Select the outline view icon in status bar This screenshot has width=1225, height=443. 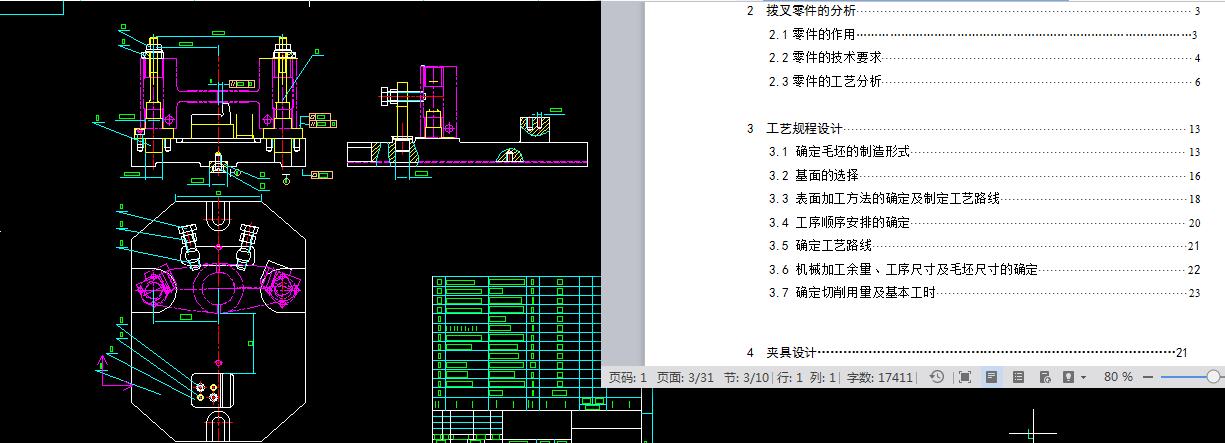point(1018,377)
